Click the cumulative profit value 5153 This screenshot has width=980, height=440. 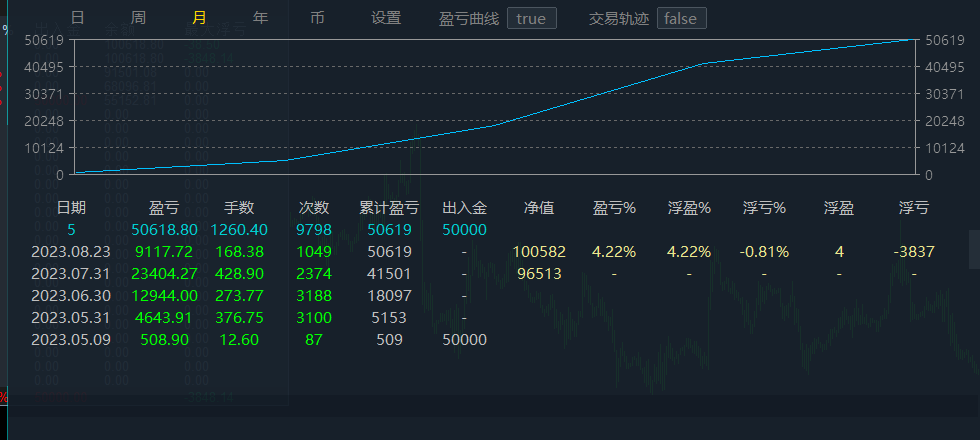pos(389,318)
